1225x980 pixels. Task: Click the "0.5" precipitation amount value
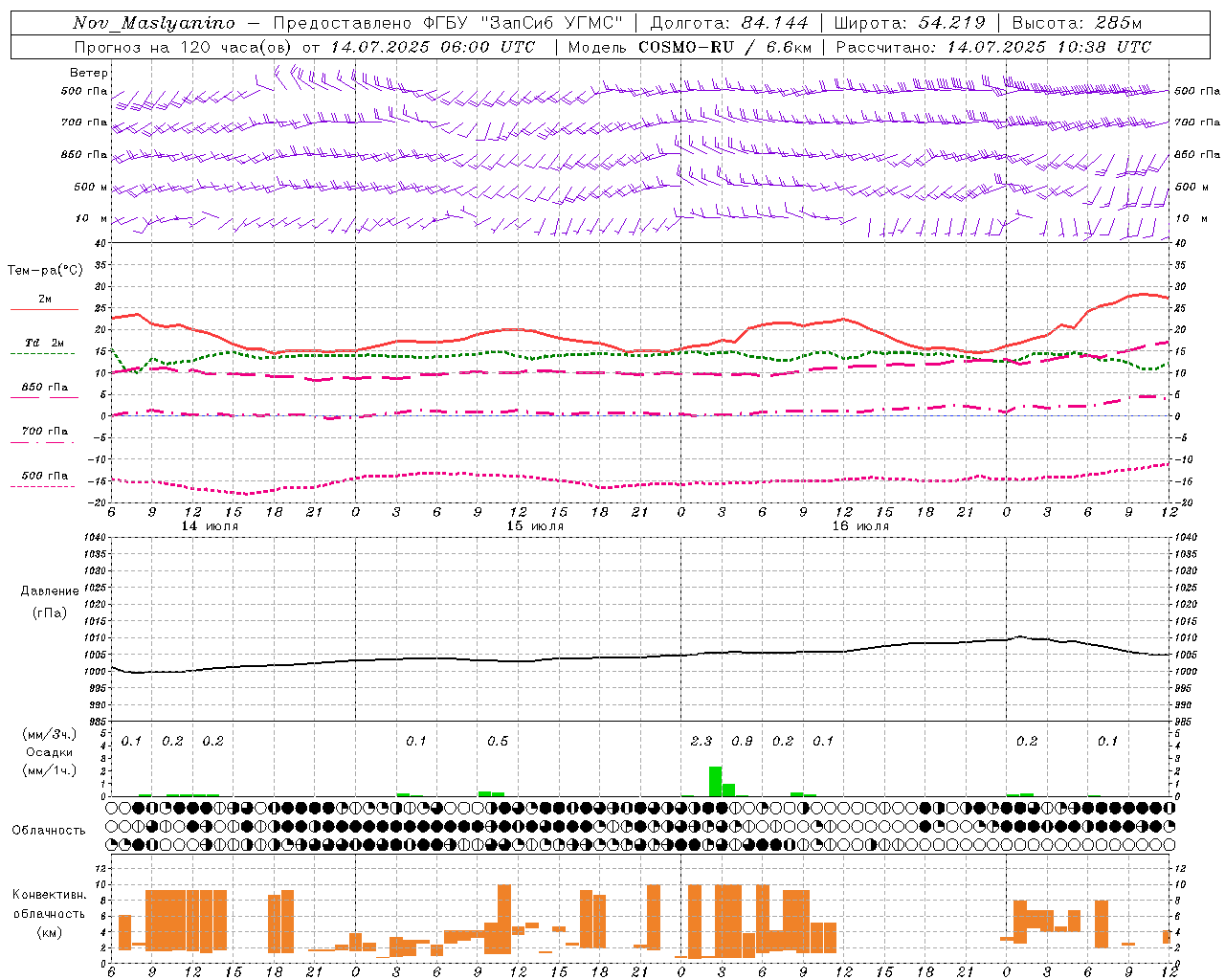[x=498, y=742]
